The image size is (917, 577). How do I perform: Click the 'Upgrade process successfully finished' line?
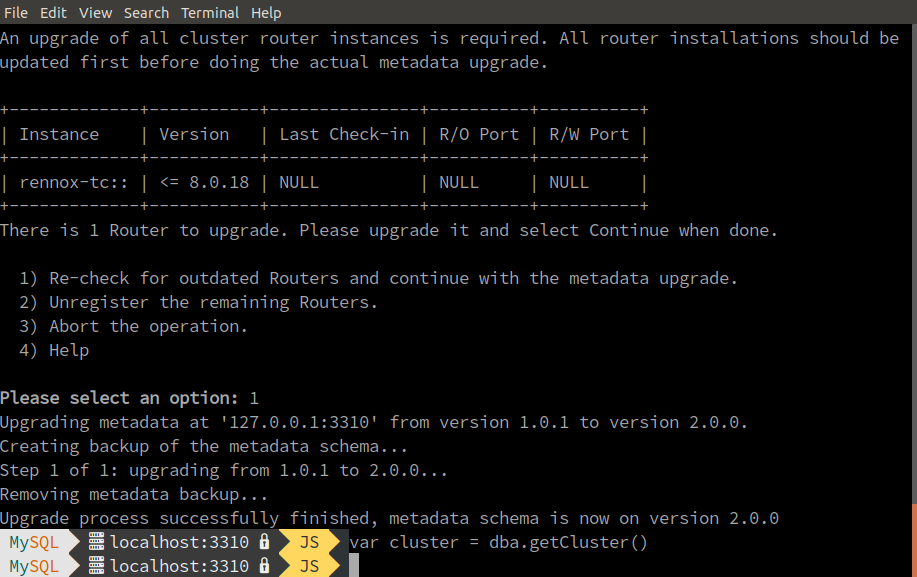click(389, 518)
